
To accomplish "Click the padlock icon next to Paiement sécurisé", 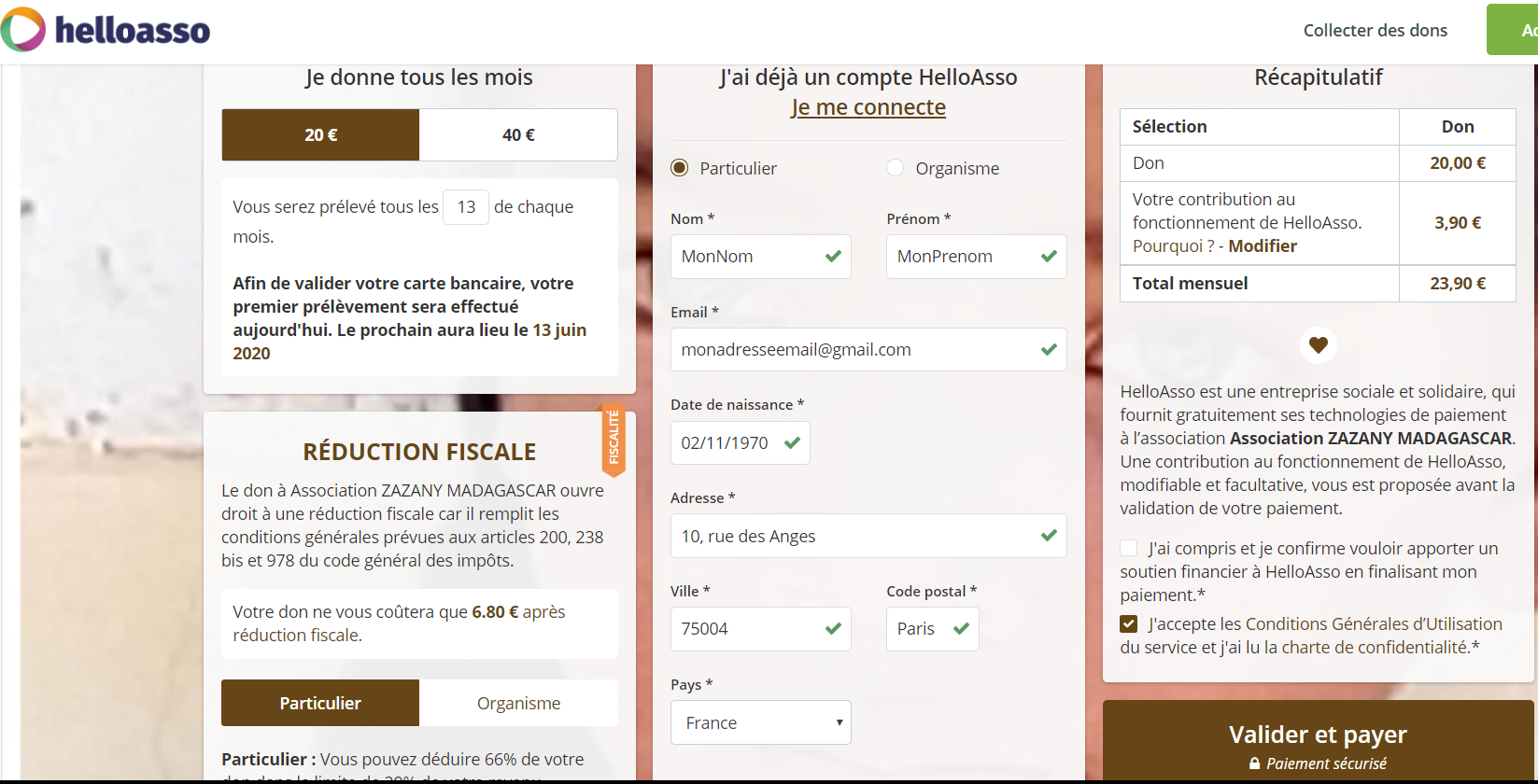I will pyautogui.click(x=1254, y=763).
